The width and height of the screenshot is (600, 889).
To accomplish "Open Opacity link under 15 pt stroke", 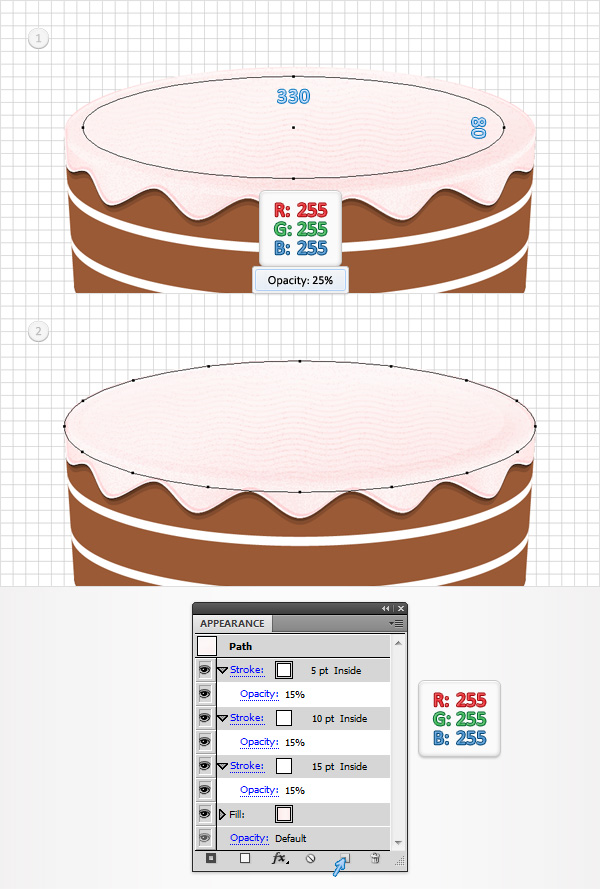I will pyautogui.click(x=259, y=790).
